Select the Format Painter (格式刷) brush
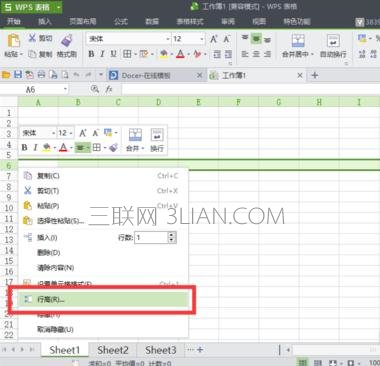Screen dimensions: 380x366 pyautogui.click(x=67, y=41)
